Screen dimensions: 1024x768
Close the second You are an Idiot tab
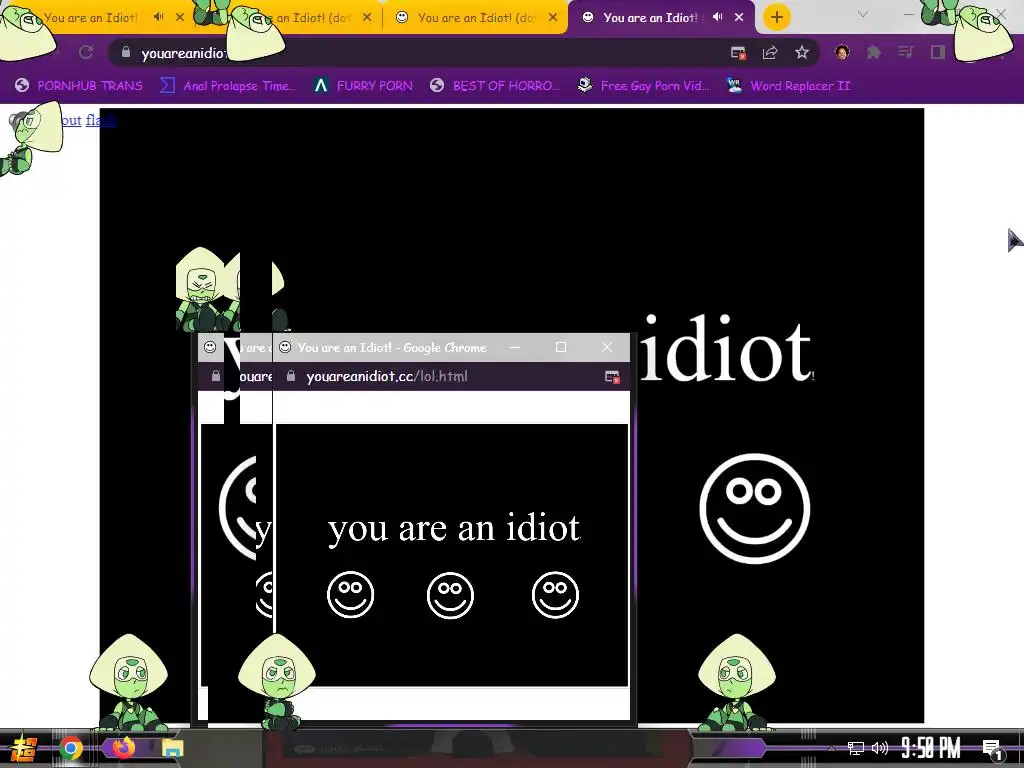click(x=367, y=18)
